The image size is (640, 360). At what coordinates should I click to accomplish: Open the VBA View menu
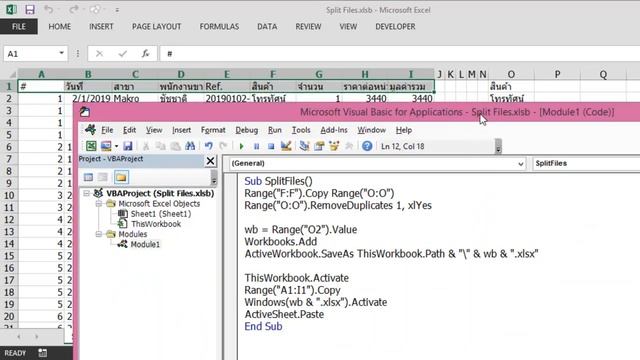(x=154, y=130)
